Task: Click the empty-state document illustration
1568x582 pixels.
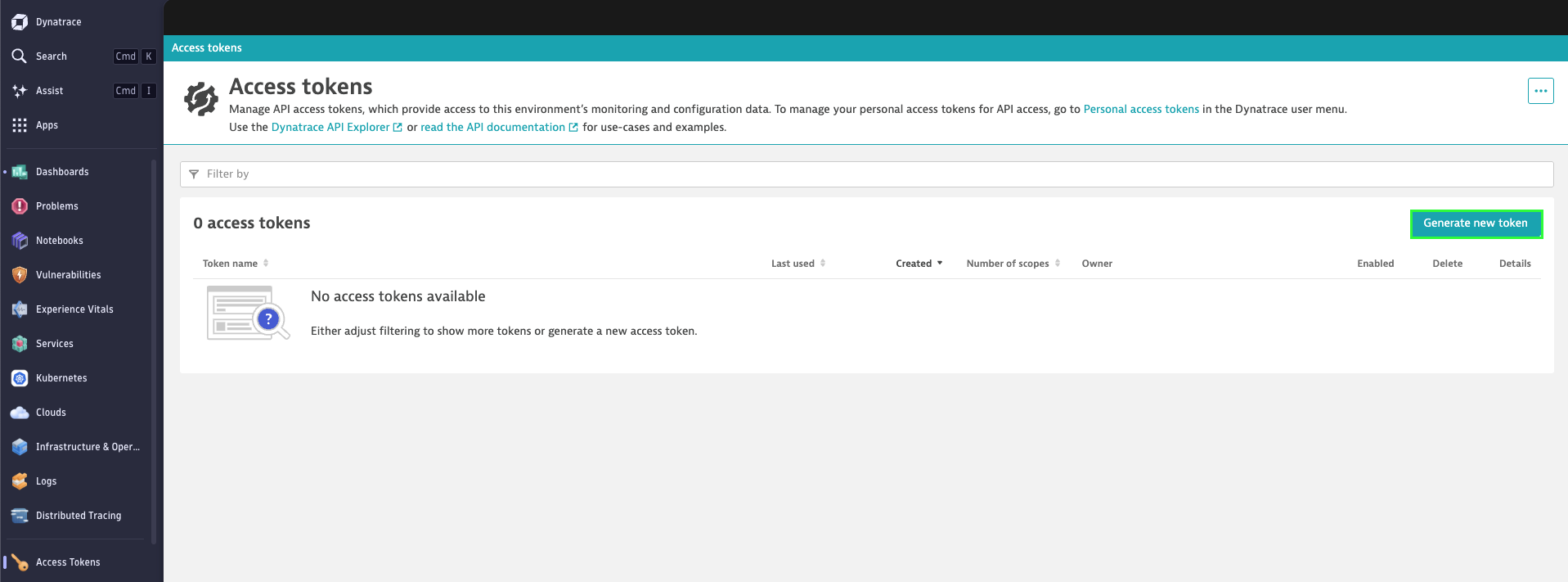Action: tap(248, 313)
